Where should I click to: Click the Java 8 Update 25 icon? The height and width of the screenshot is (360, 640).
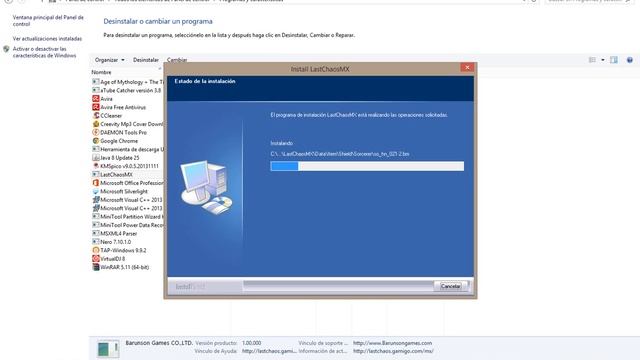(96, 158)
